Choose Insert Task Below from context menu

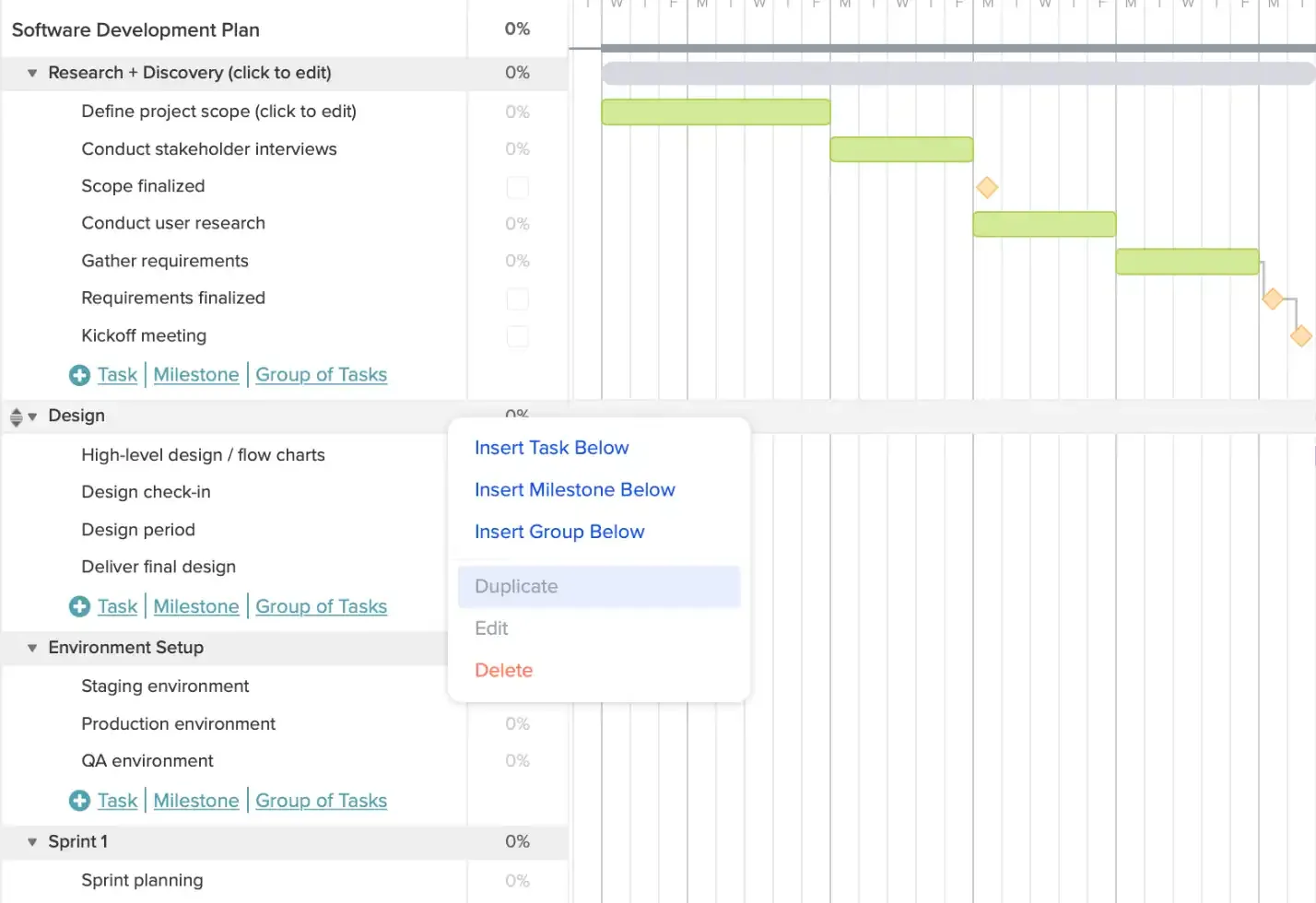pyautogui.click(x=551, y=448)
